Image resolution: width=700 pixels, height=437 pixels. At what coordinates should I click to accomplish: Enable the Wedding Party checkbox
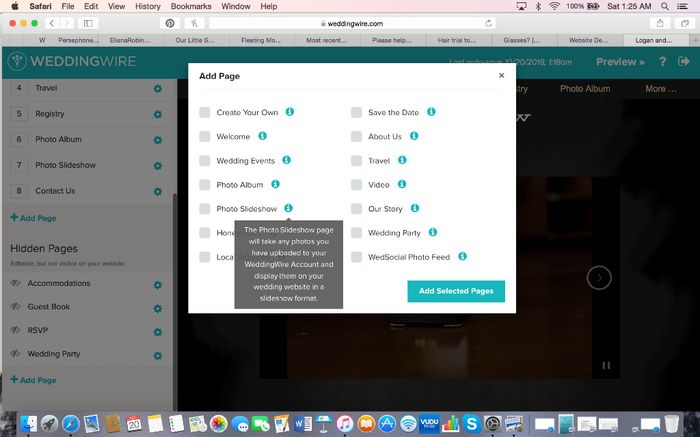[x=356, y=233]
